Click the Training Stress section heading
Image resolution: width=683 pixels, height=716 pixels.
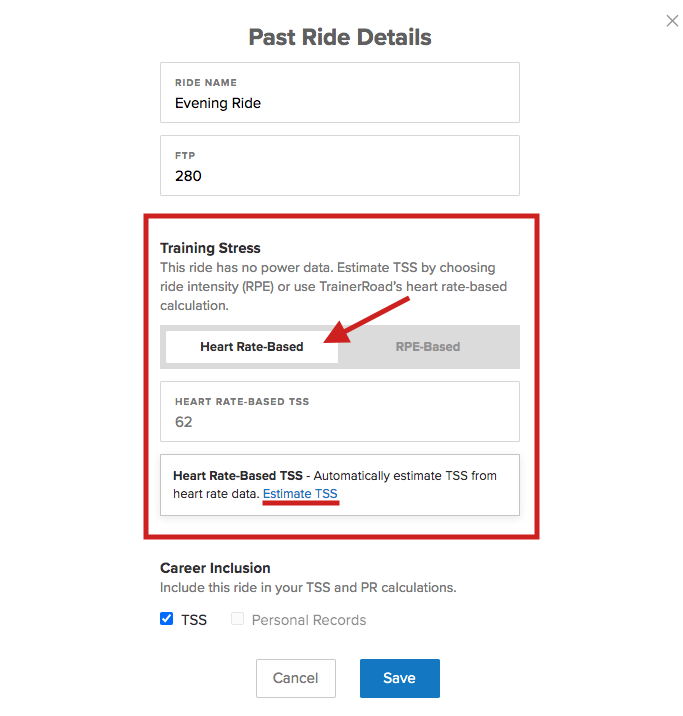tap(210, 248)
